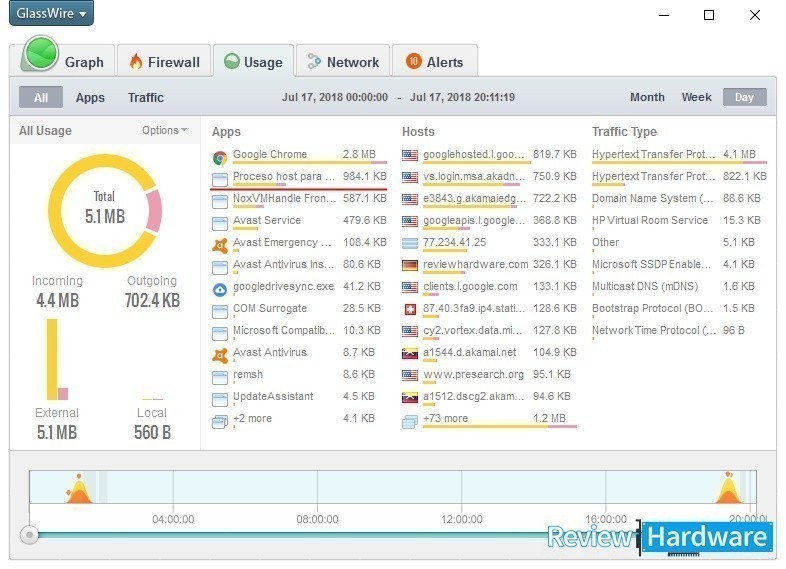The image size is (786, 569).
Task: Click the Microsoft Compatib... app icon
Action: 220,334
